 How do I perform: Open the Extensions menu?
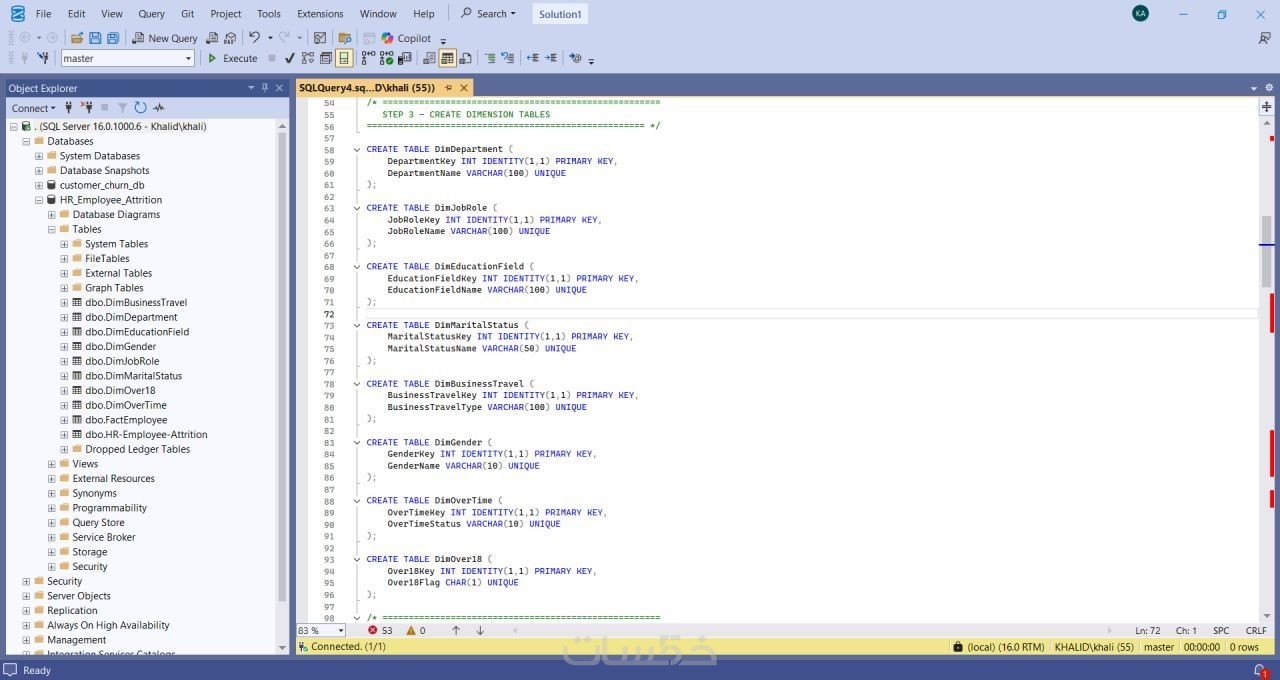coord(320,14)
